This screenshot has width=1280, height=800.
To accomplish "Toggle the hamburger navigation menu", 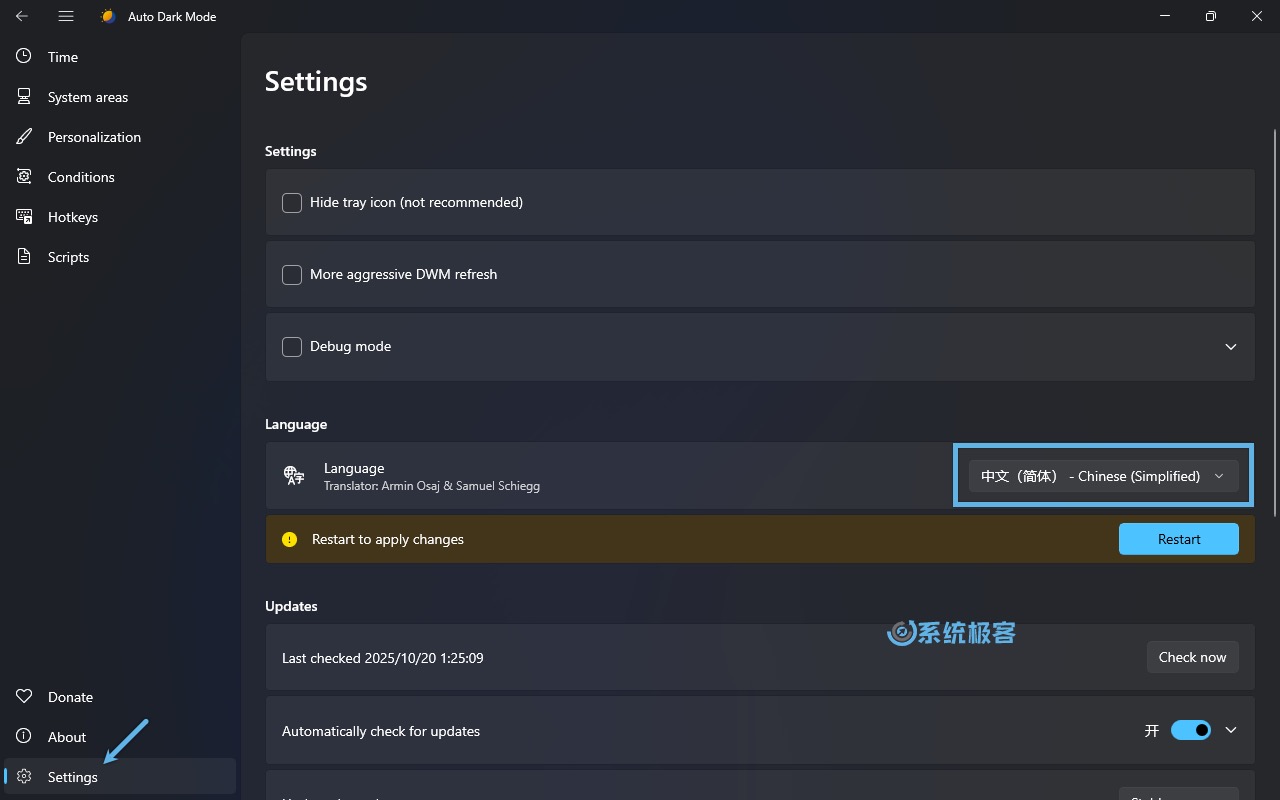I will pos(66,17).
